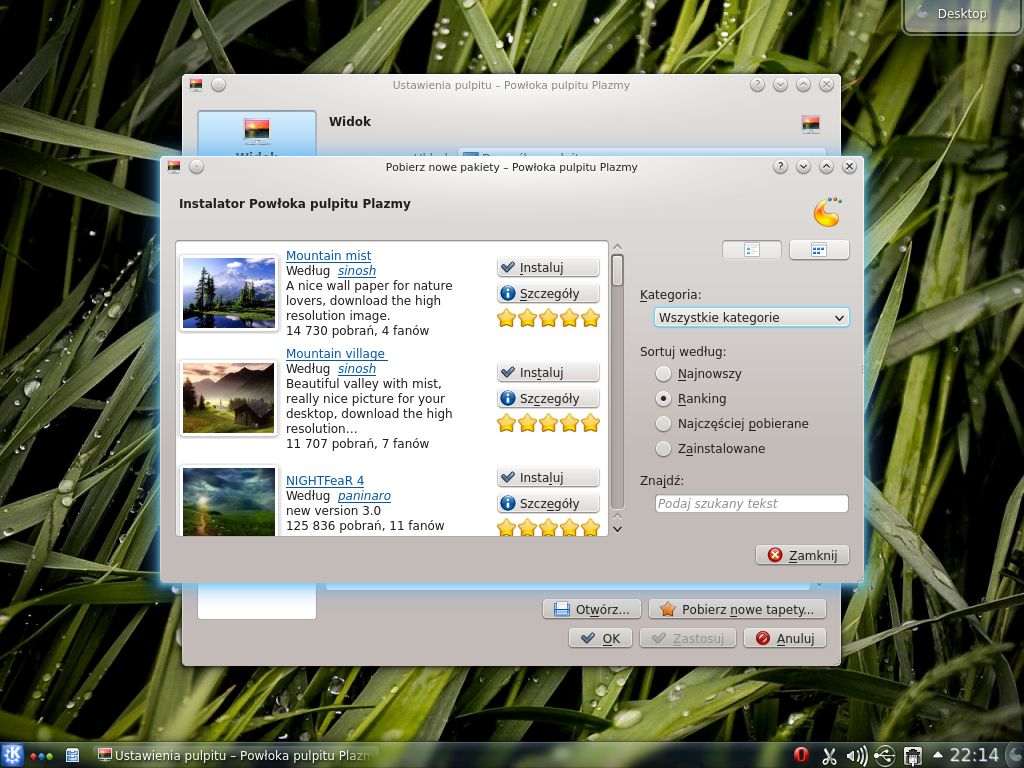Toggle the on-all-desktops pin of Pobierz nowe pakiety
The width and height of the screenshot is (1024, 768).
click(x=197, y=167)
